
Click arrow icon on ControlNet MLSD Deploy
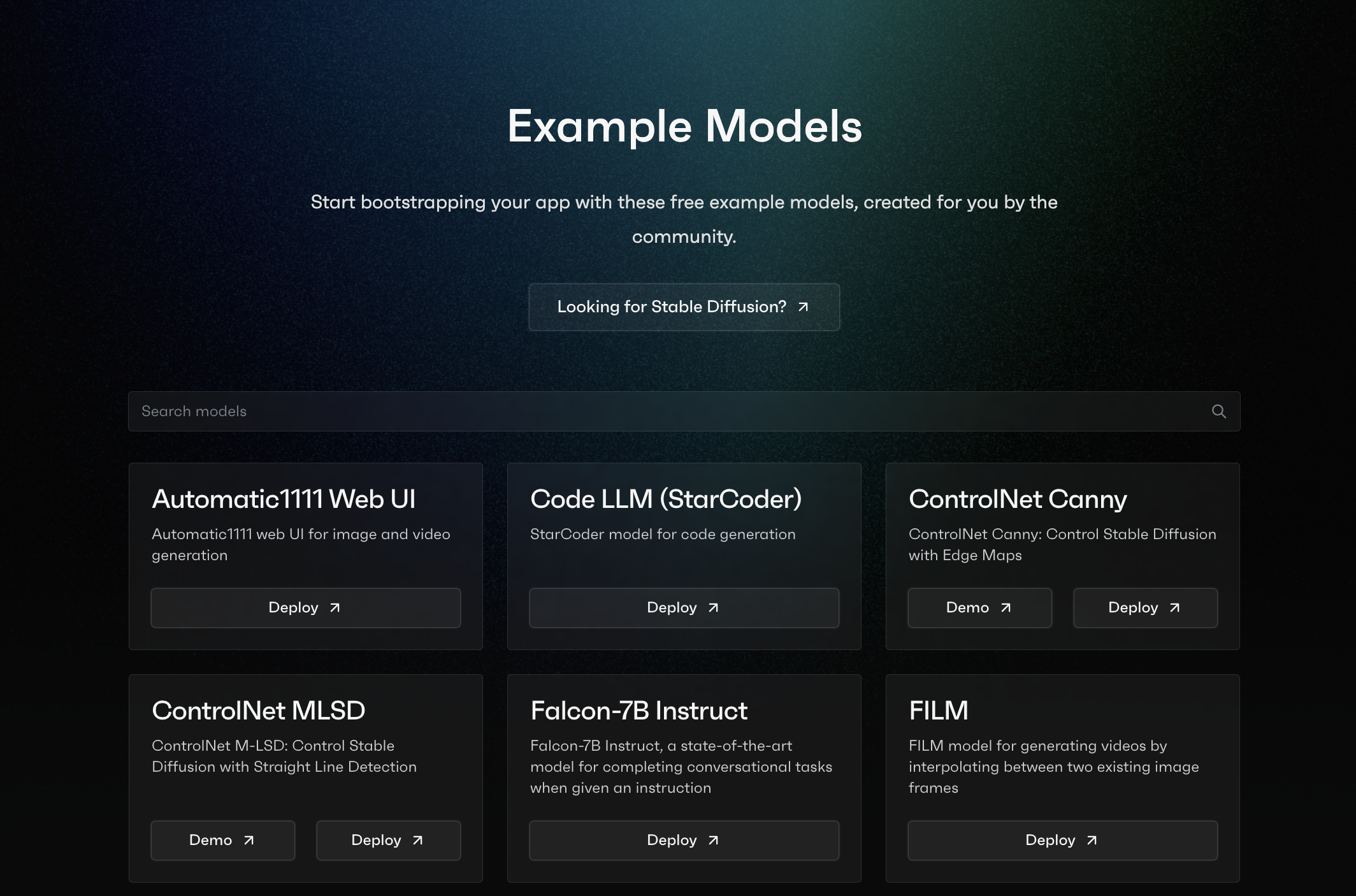click(x=417, y=841)
